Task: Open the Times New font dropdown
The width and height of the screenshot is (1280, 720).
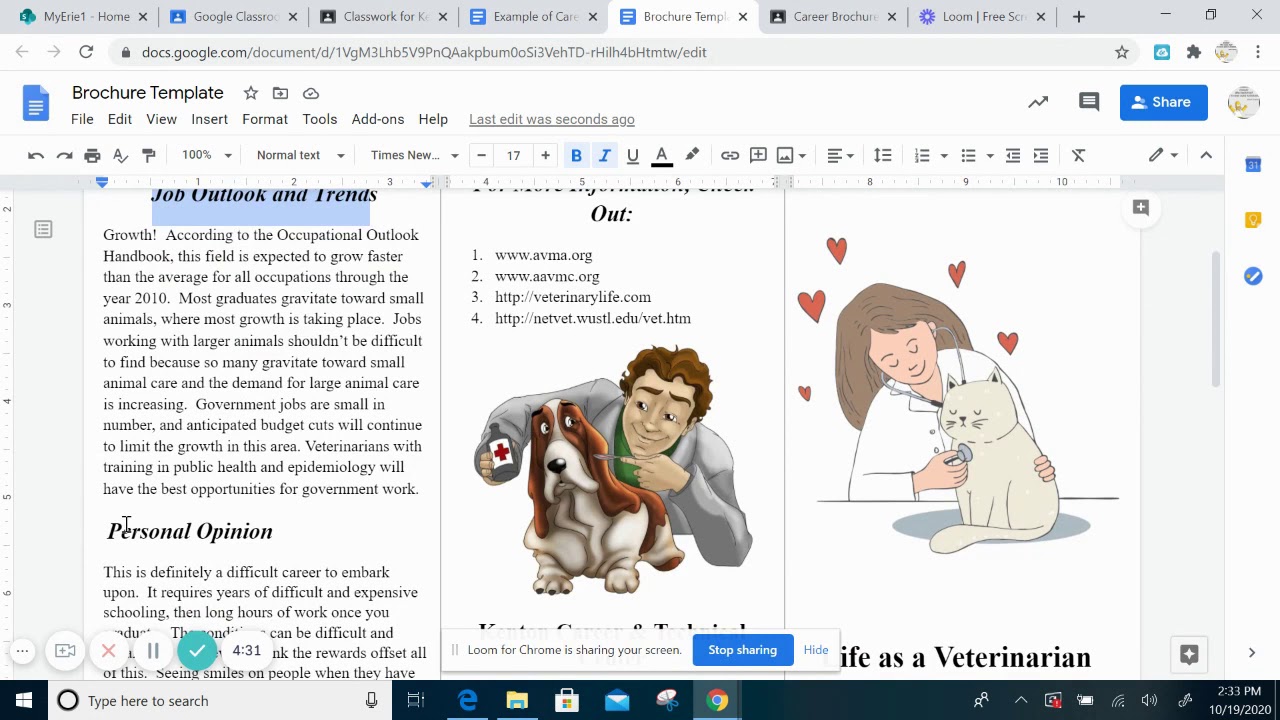Action: (x=414, y=155)
